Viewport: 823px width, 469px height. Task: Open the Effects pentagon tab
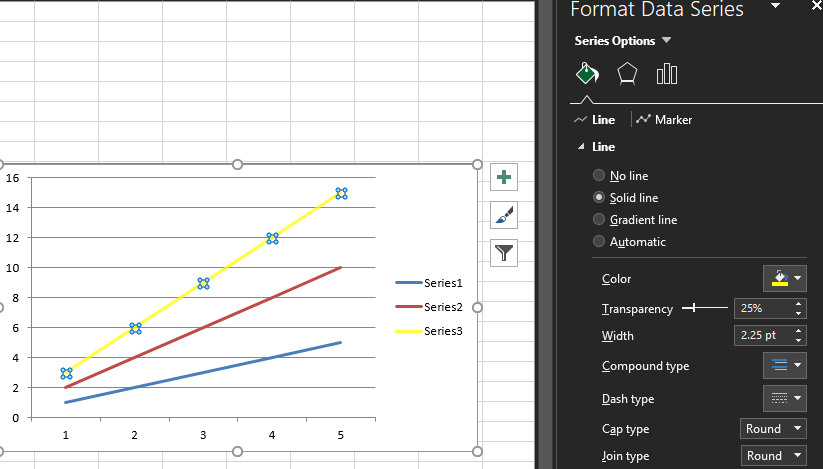627,74
